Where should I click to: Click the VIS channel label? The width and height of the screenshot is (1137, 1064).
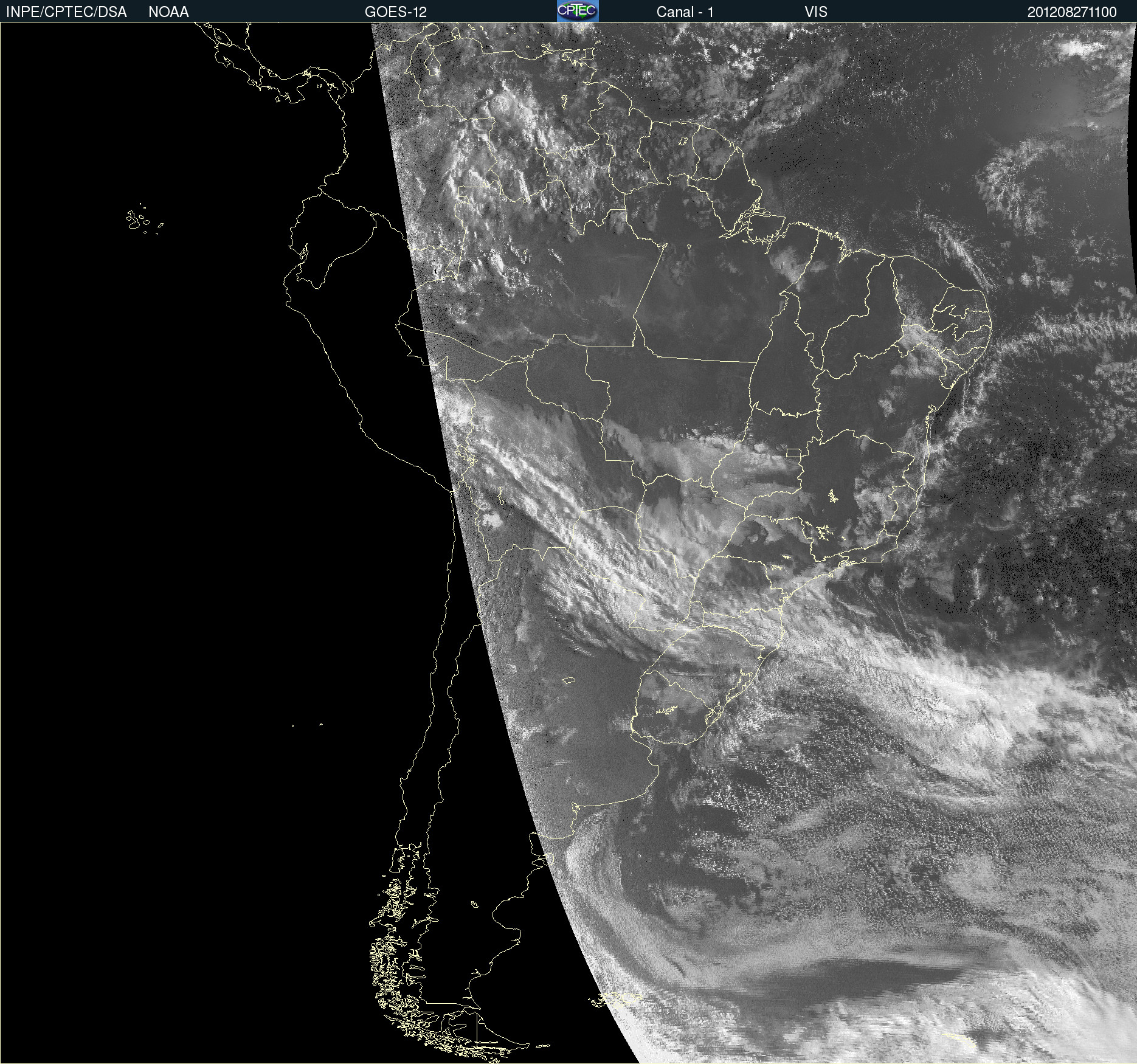[x=816, y=12]
